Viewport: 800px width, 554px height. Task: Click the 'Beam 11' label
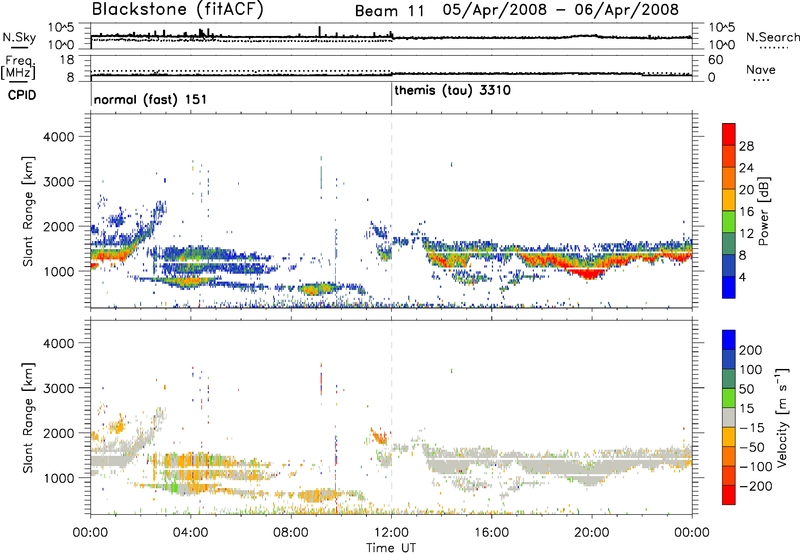389,11
